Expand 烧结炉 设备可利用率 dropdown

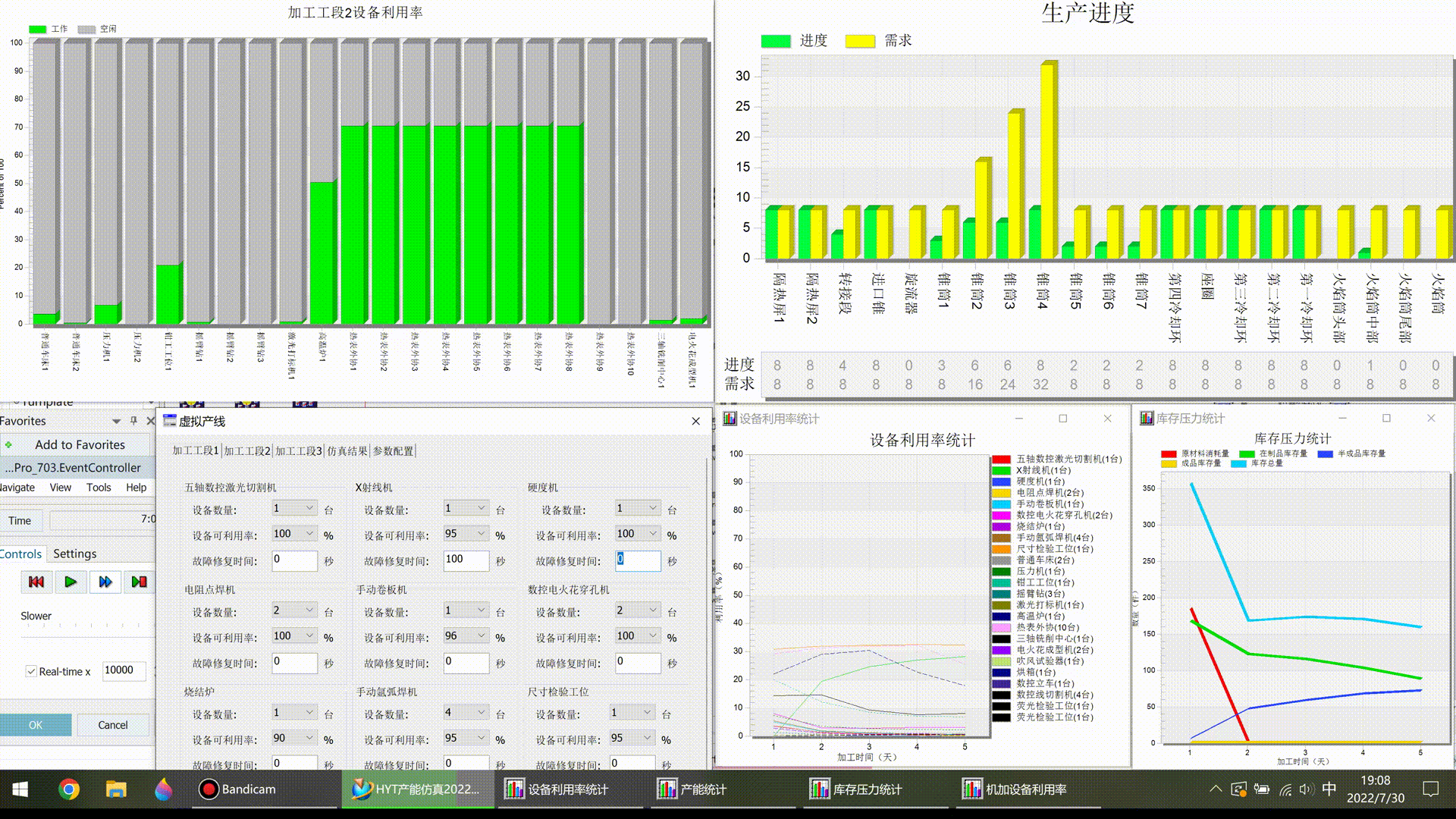click(309, 738)
